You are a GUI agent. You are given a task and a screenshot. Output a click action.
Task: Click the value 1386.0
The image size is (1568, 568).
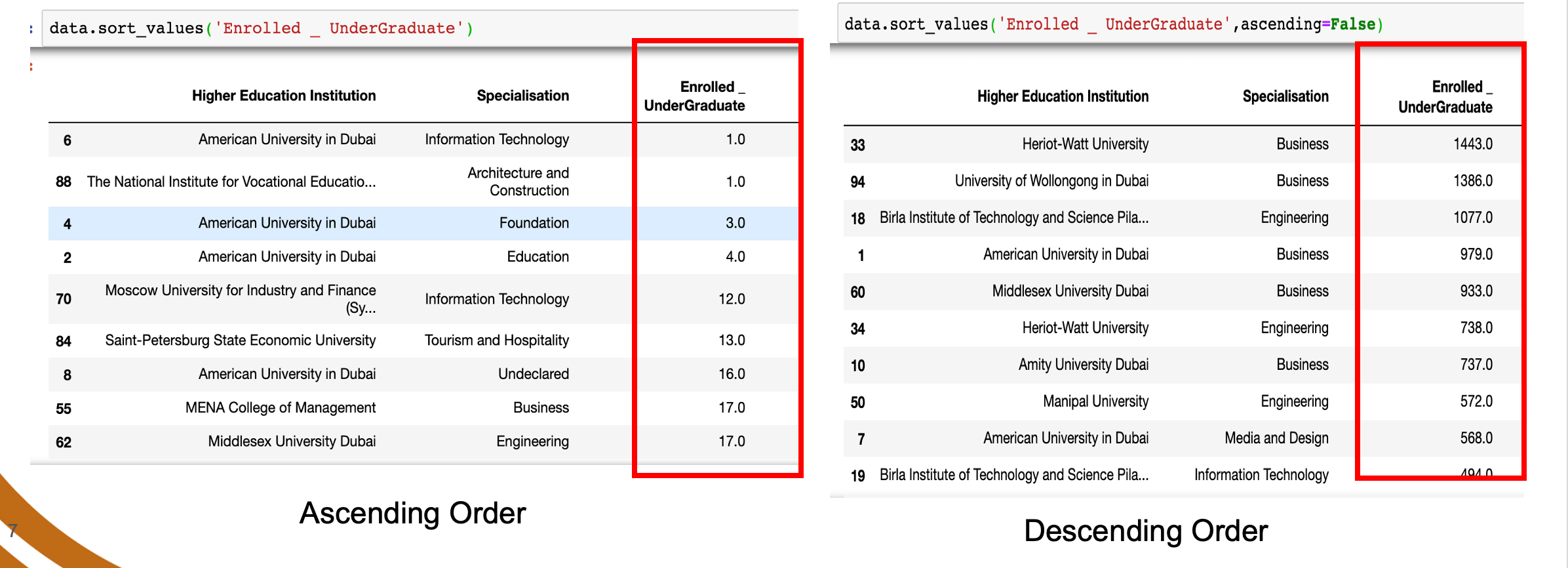click(x=1473, y=181)
